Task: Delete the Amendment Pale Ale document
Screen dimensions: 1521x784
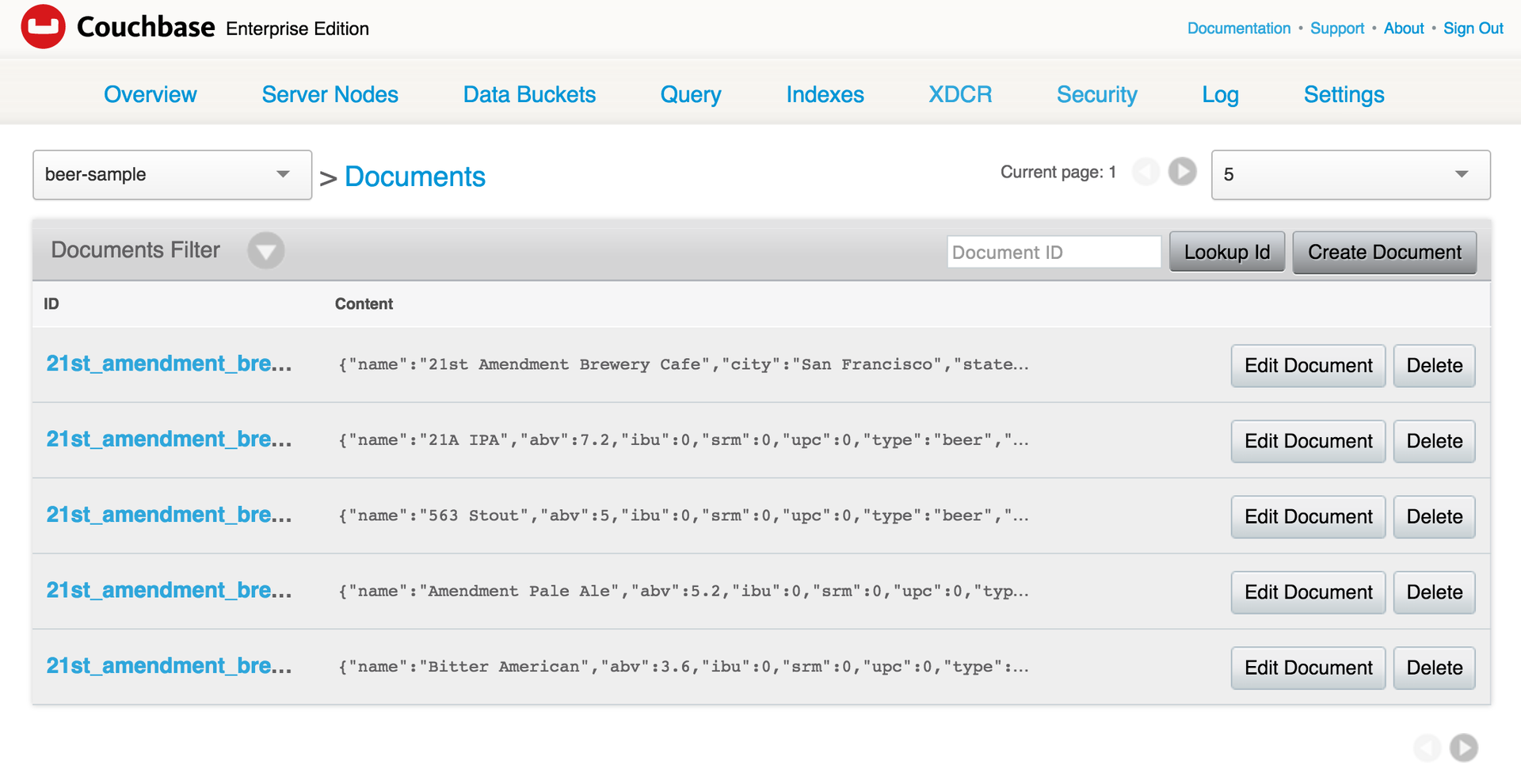Action: coord(1434,592)
